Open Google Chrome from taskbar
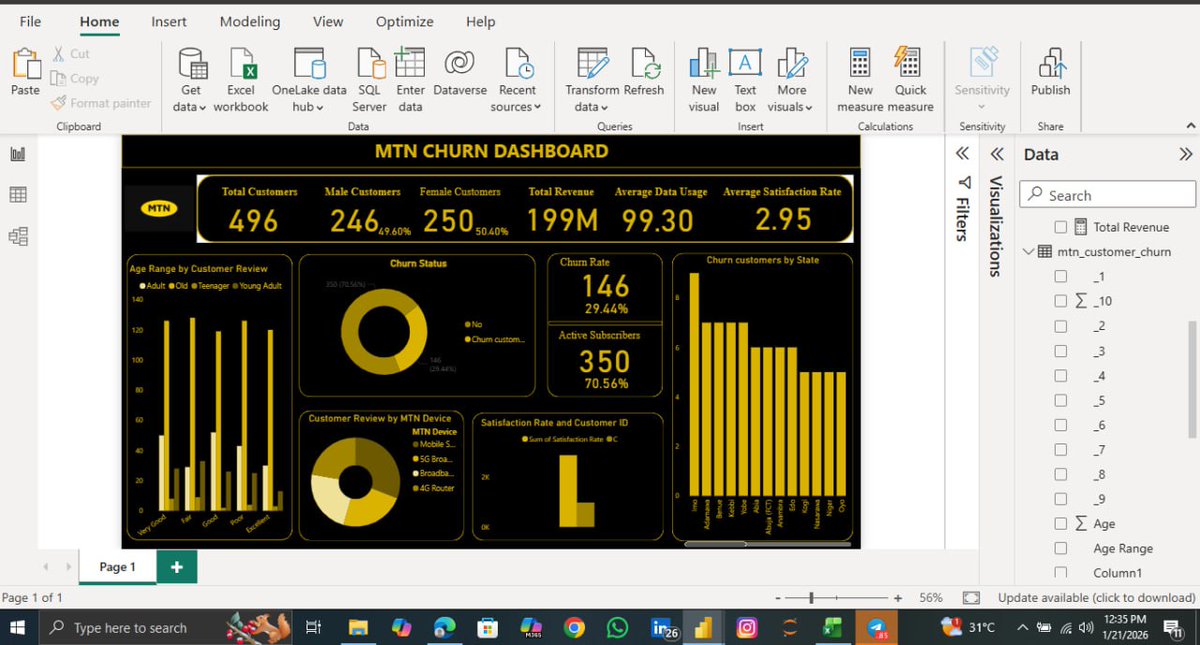The height and width of the screenshot is (645, 1200). (x=574, y=628)
